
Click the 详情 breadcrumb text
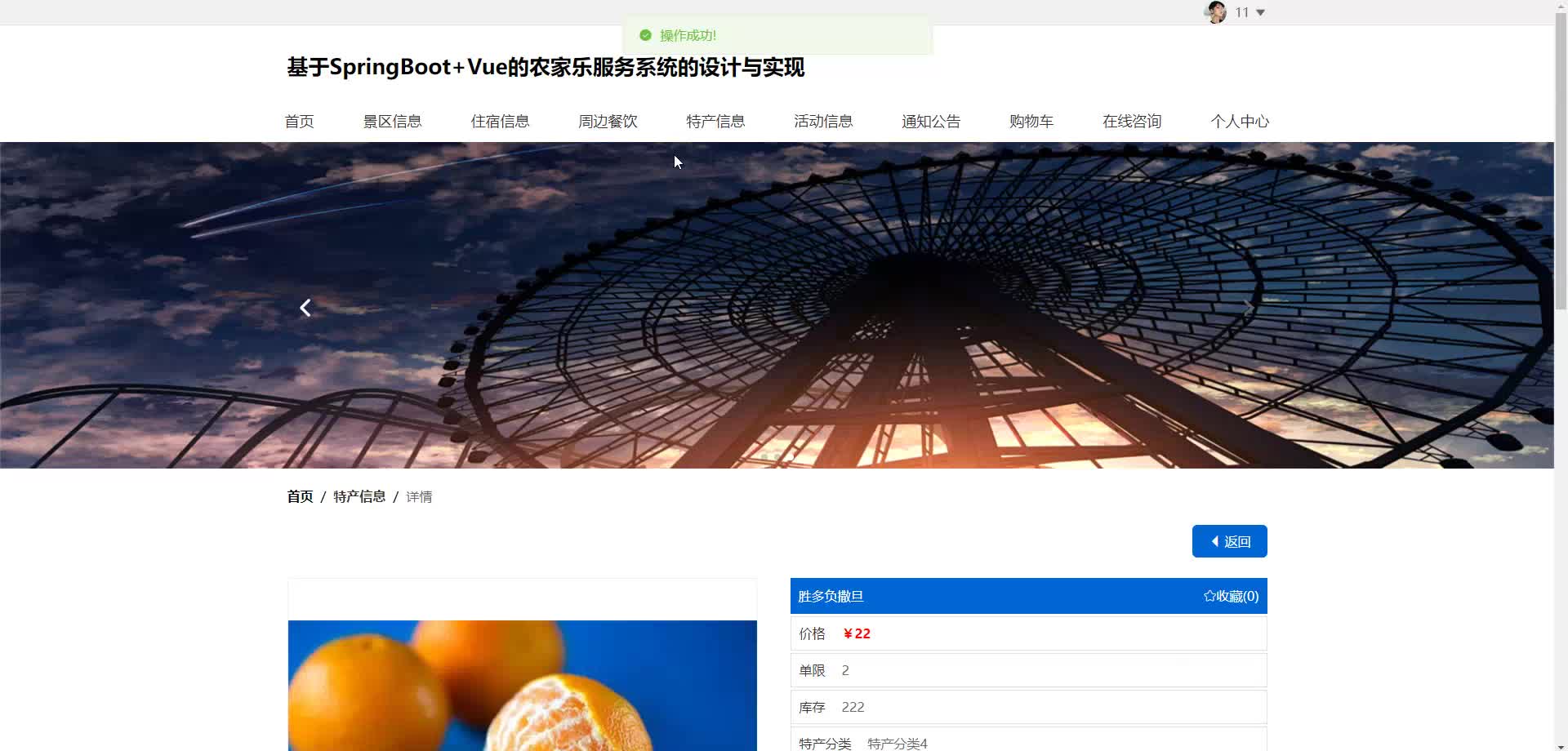419,496
